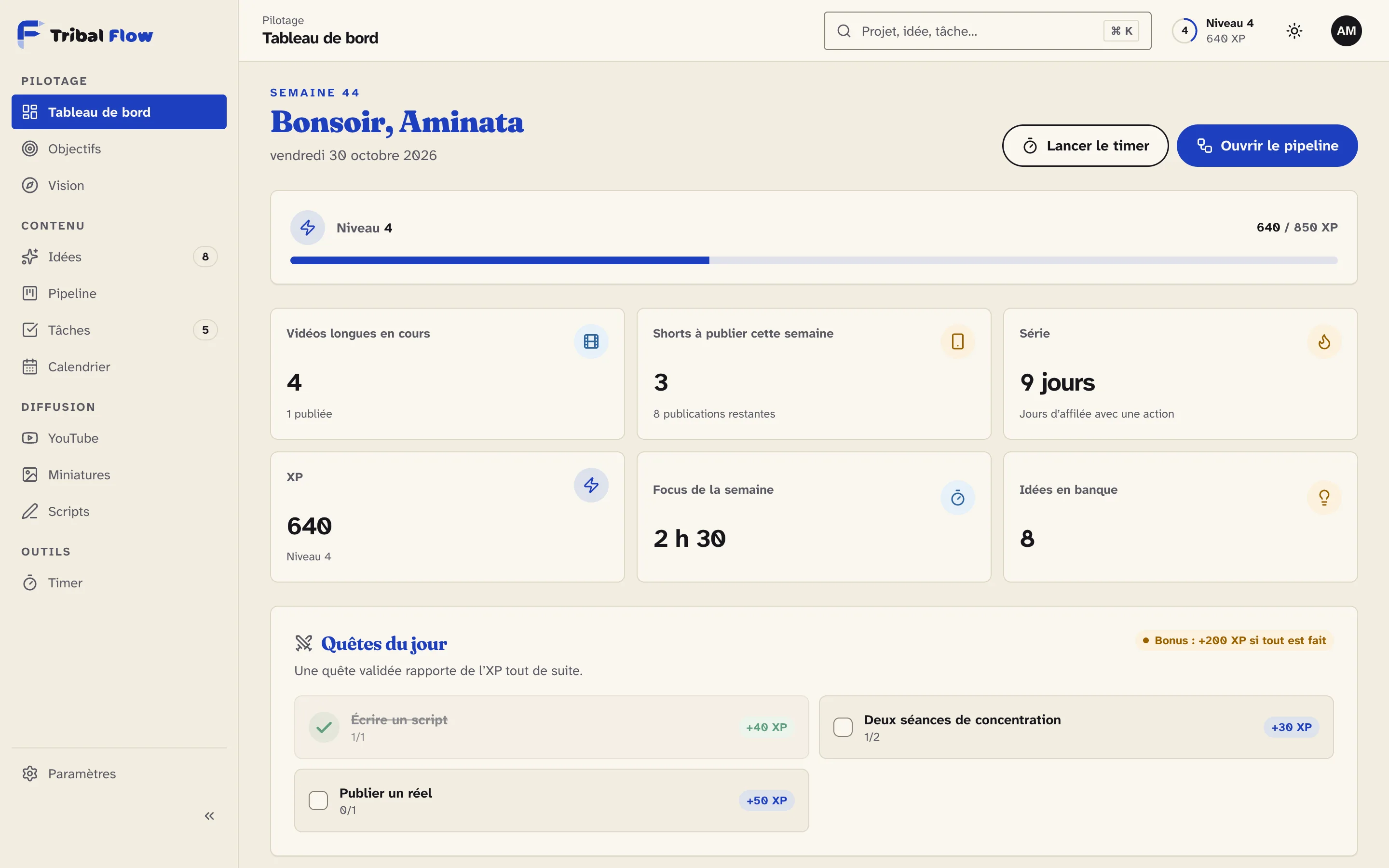The width and height of the screenshot is (1389, 868).
Task: Click the level 4 progress ring
Action: [x=1185, y=31]
